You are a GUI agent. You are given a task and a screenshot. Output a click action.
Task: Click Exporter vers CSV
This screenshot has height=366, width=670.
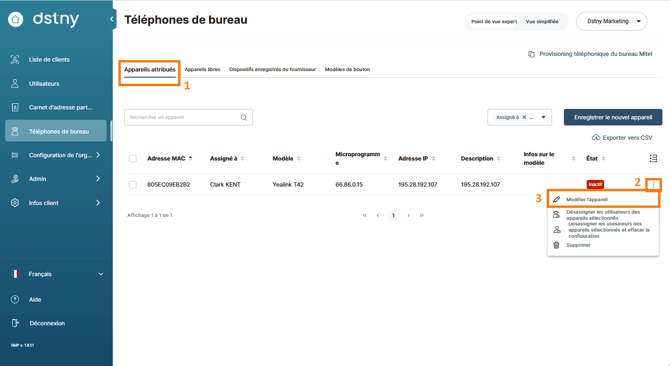click(x=622, y=138)
